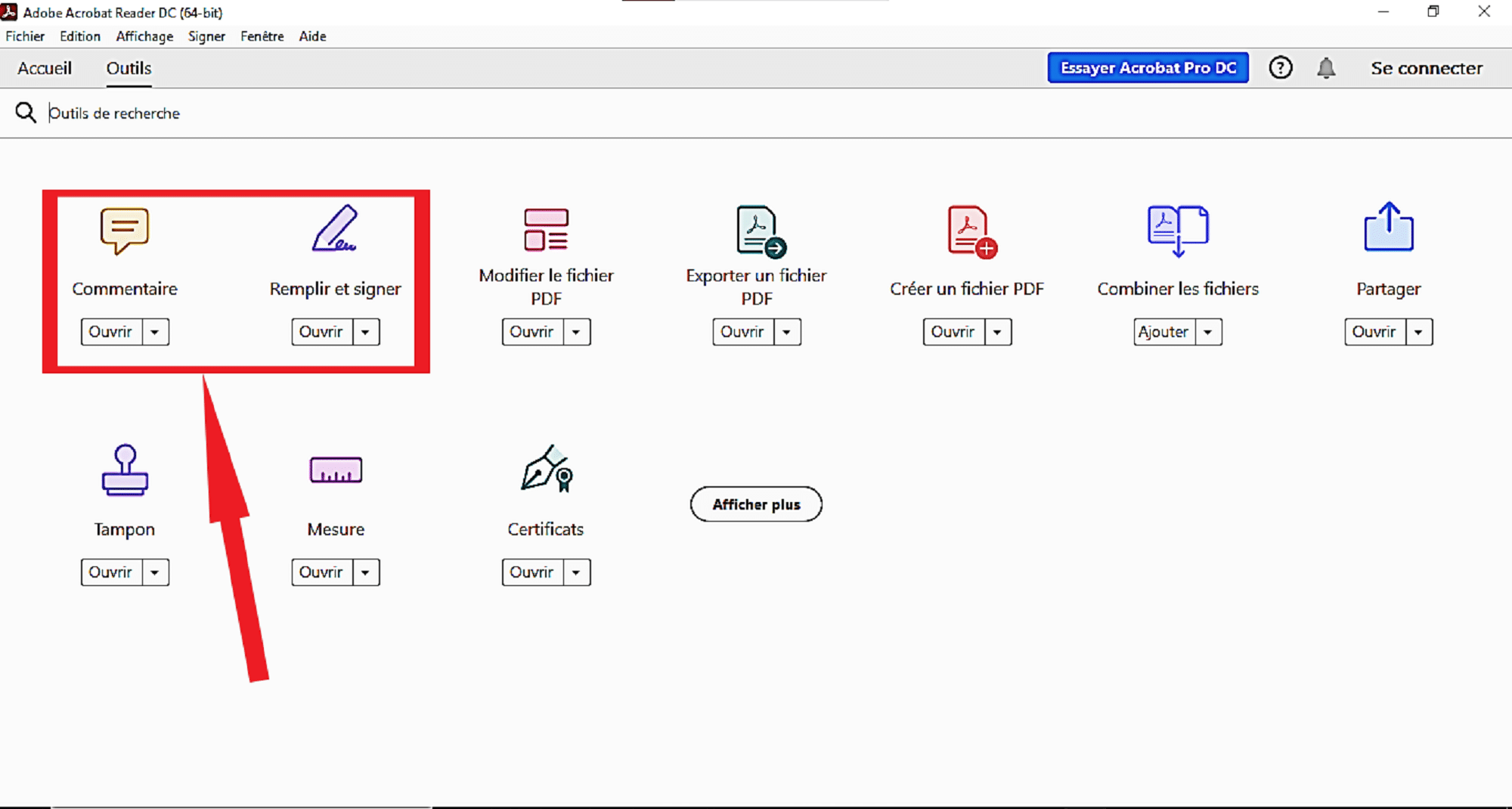Click Ouvrir under Exporter un fichier PDF
Screen dimensions: 1512x809
(x=743, y=332)
